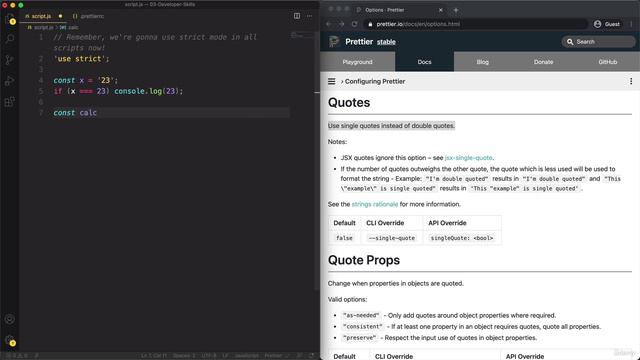Viewport: 640px width, 360px height.
Task: Open on-page contents three-dot menu
Action: click(x=631, y=81)
